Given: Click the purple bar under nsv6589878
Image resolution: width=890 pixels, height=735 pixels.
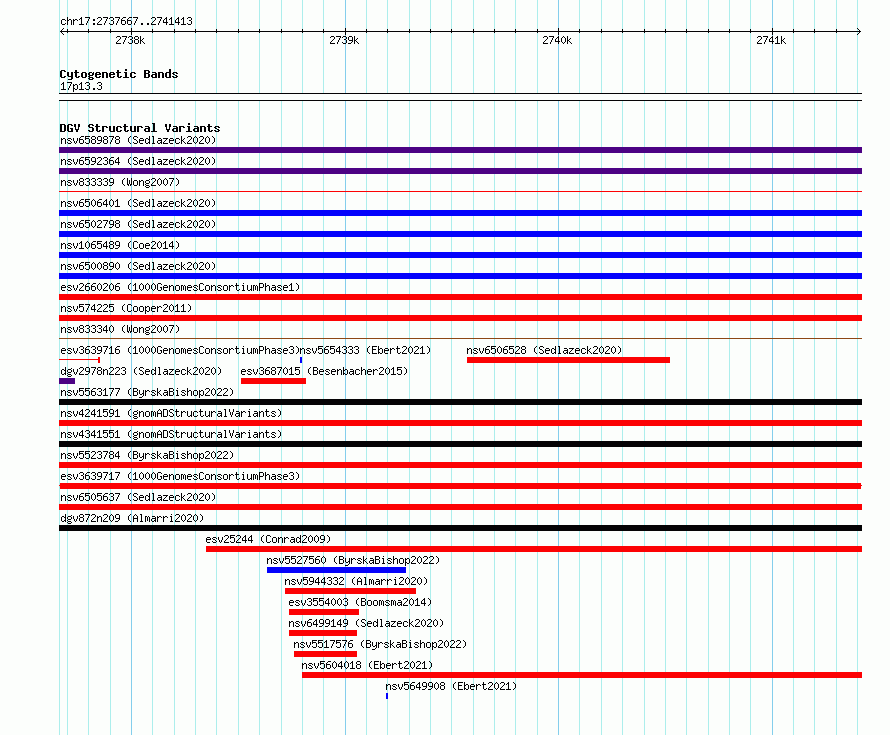Looking at the screenshot, I should pyautogui.click(x=460, y=150).
